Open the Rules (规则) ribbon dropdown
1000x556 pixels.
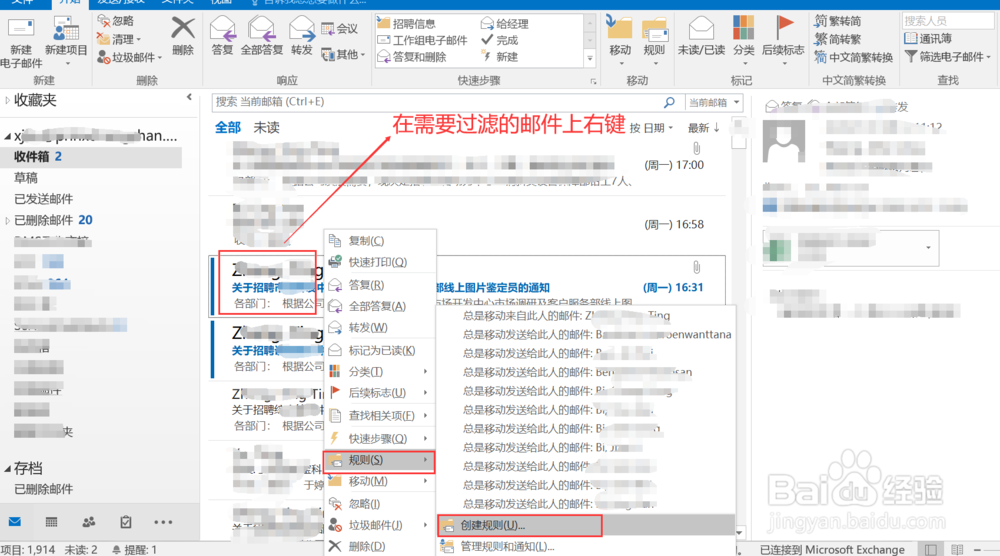click(654, 40)
